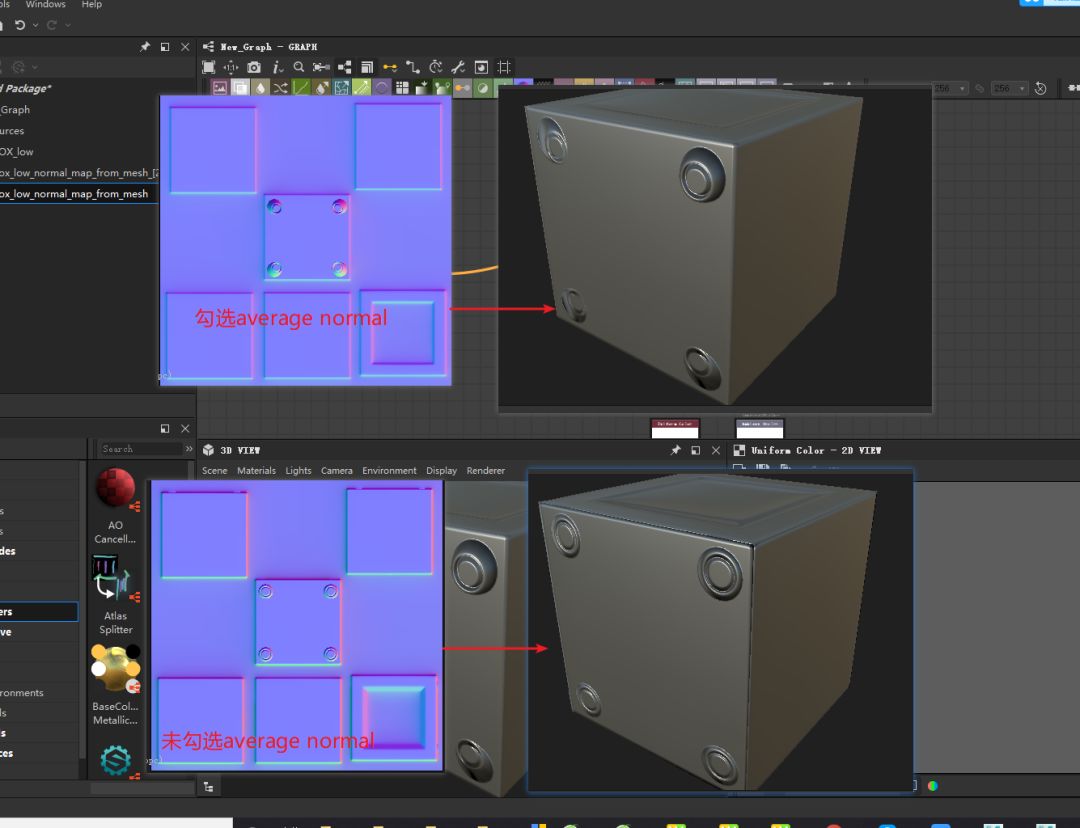Pin the 3D View panel

coord(676,450)
